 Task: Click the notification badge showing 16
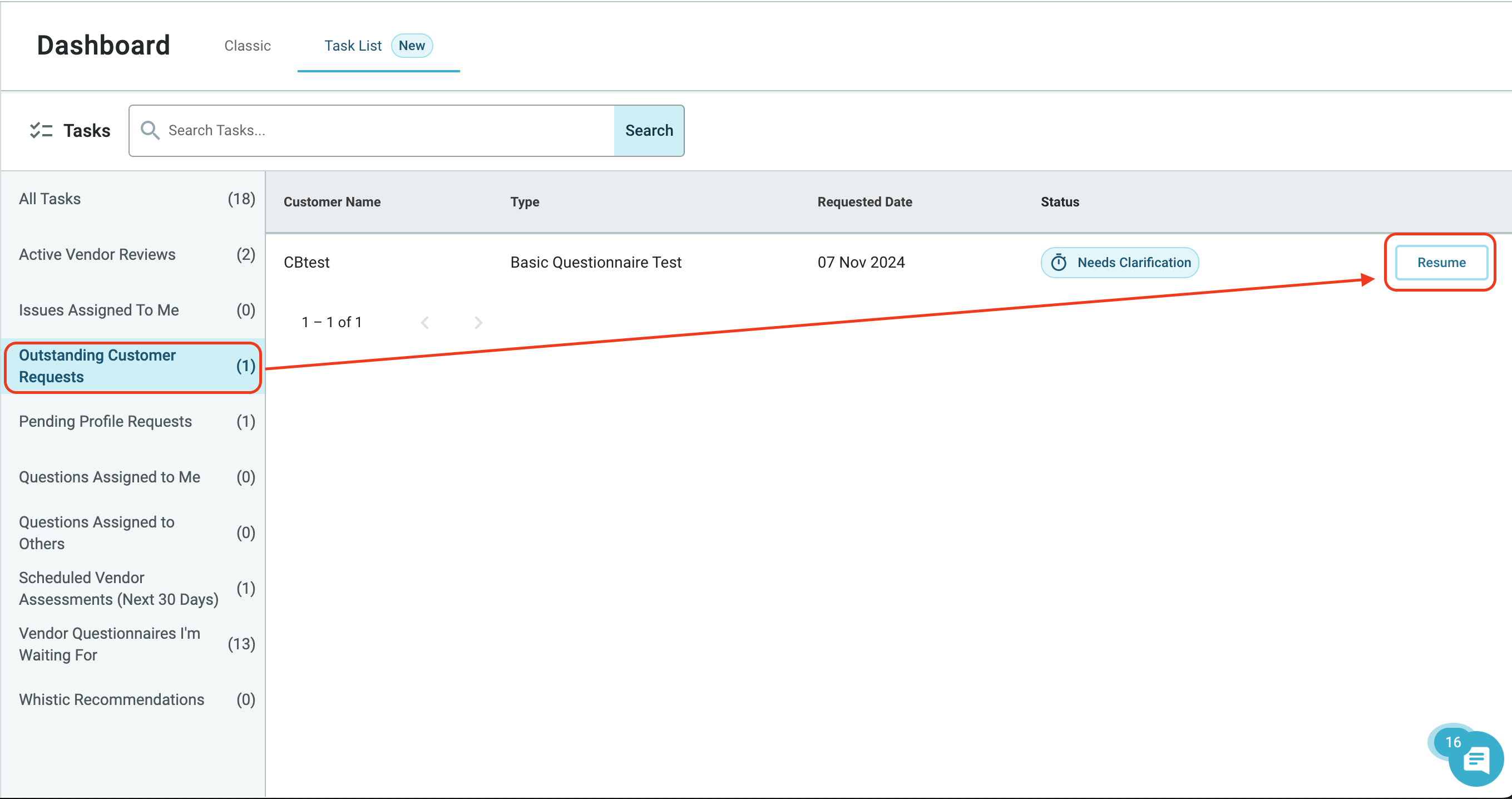pyautogui.click(x=1454, y=742)
